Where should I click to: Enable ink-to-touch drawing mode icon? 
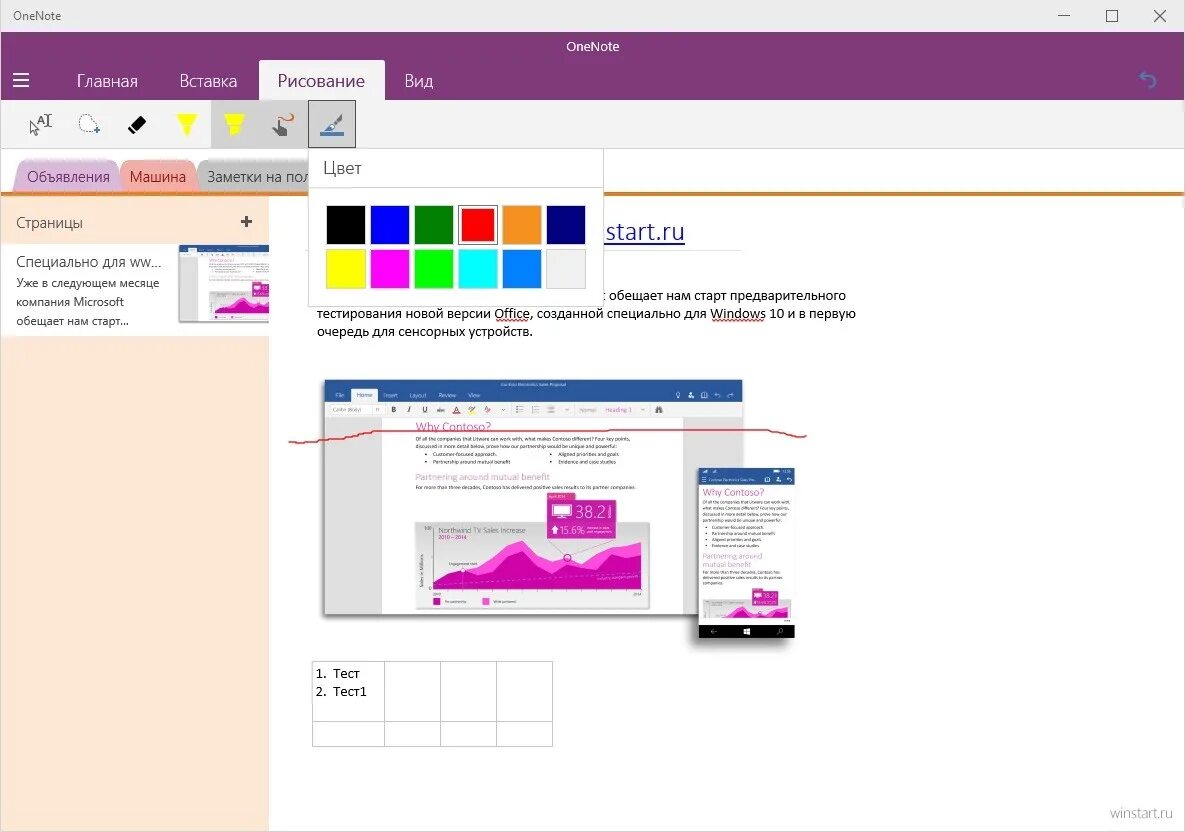point(282,123)
